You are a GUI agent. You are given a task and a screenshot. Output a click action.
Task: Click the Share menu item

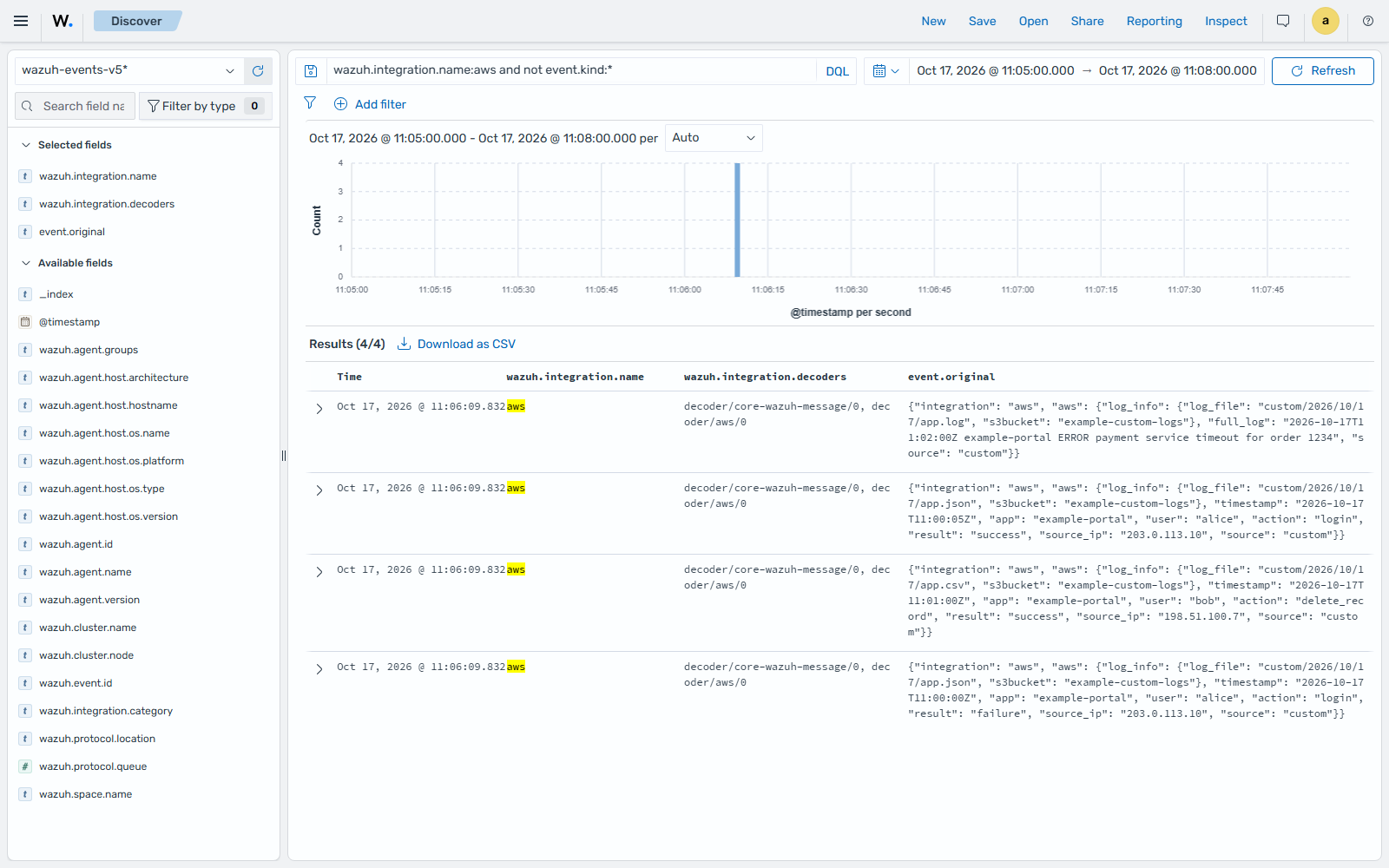coord(1087,21)
